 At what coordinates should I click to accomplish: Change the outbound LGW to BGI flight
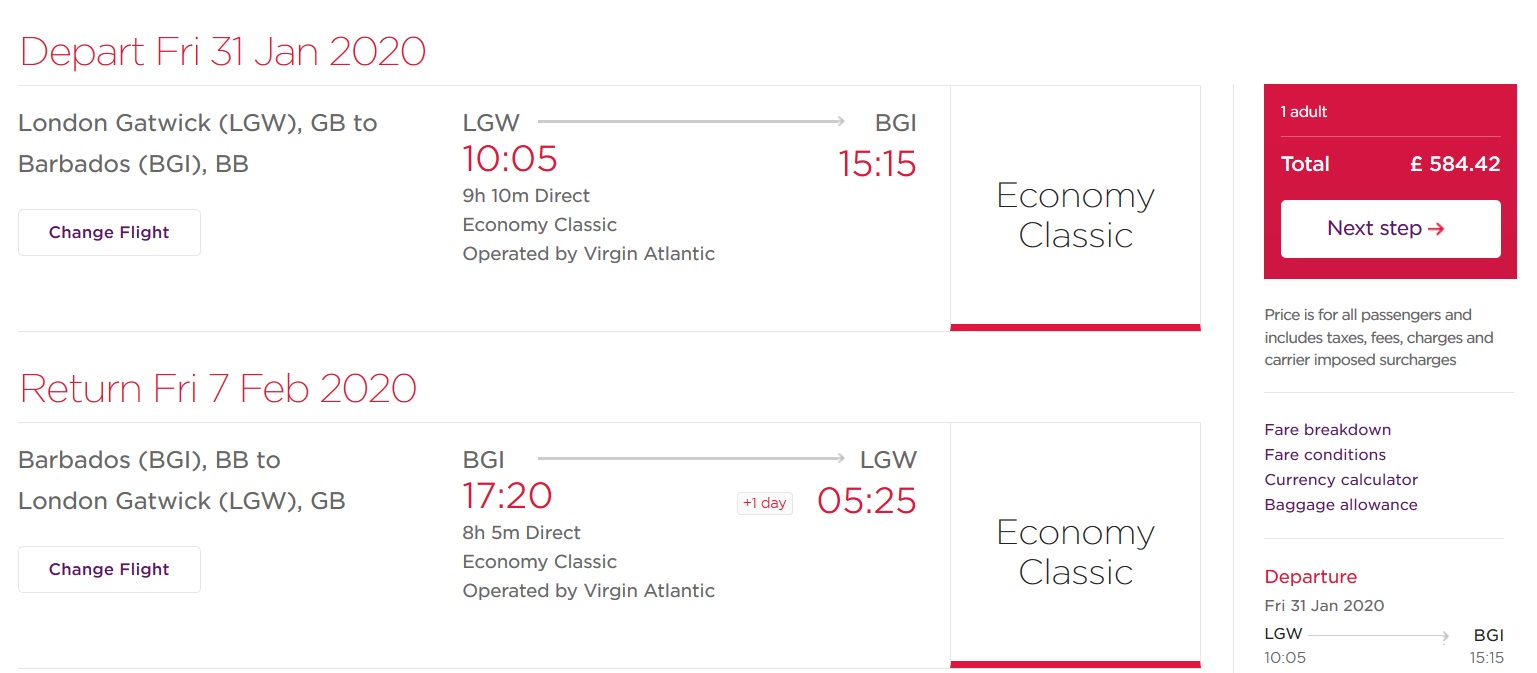[x=109, y=232]
